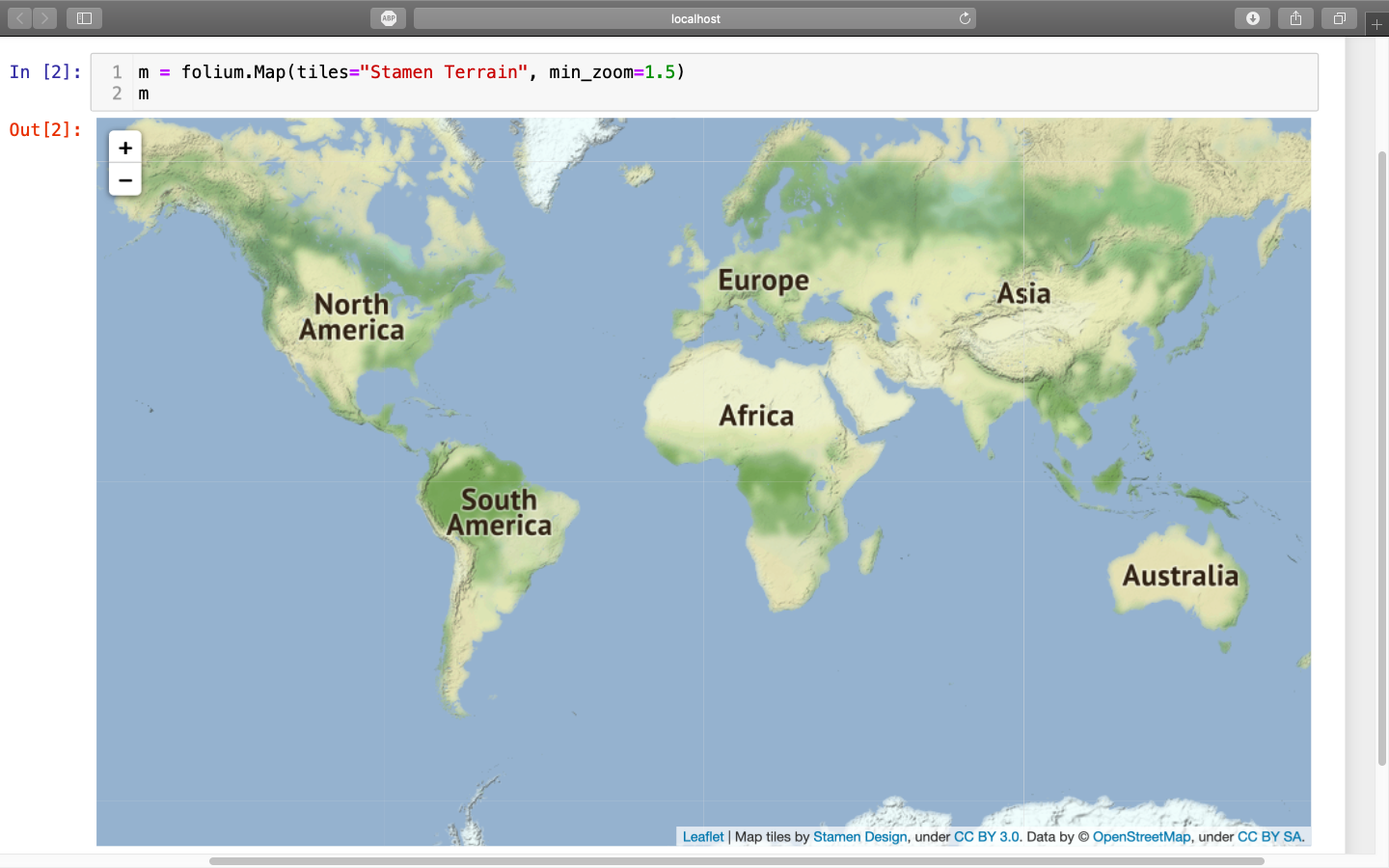Follow the CC BY 3.0 license link
Viewport: 1389px width, 868px height.
click(x=987, y=837)
